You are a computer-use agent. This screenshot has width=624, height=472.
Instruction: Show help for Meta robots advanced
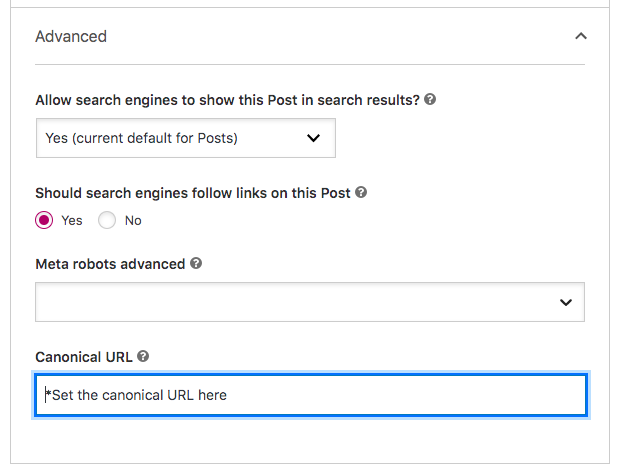[x=196, y=263]
